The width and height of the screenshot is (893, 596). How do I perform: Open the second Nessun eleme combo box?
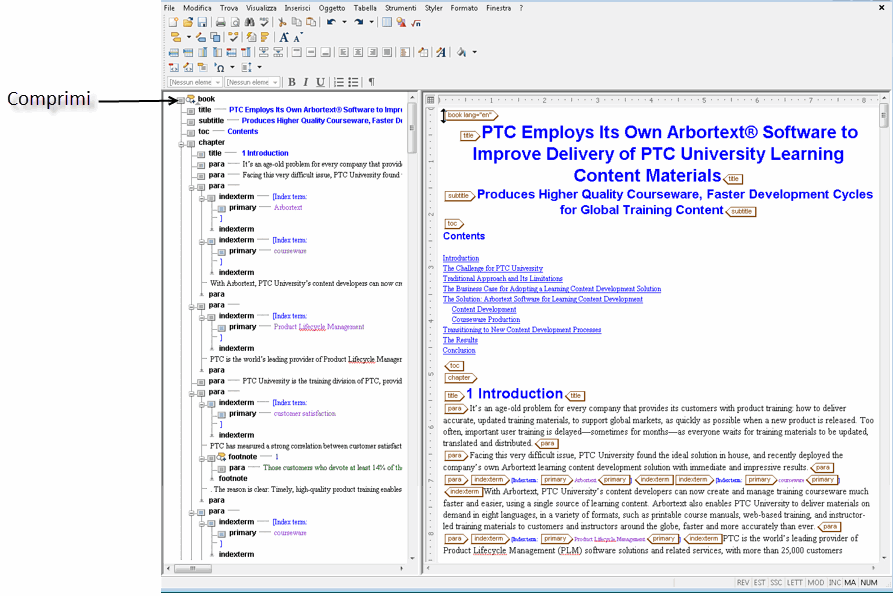point(252,82)
